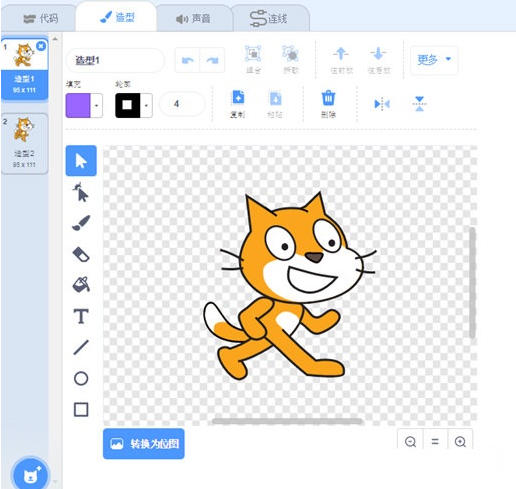
Task: Select the Fill bucket tool
Action: (x=81, y=285)
